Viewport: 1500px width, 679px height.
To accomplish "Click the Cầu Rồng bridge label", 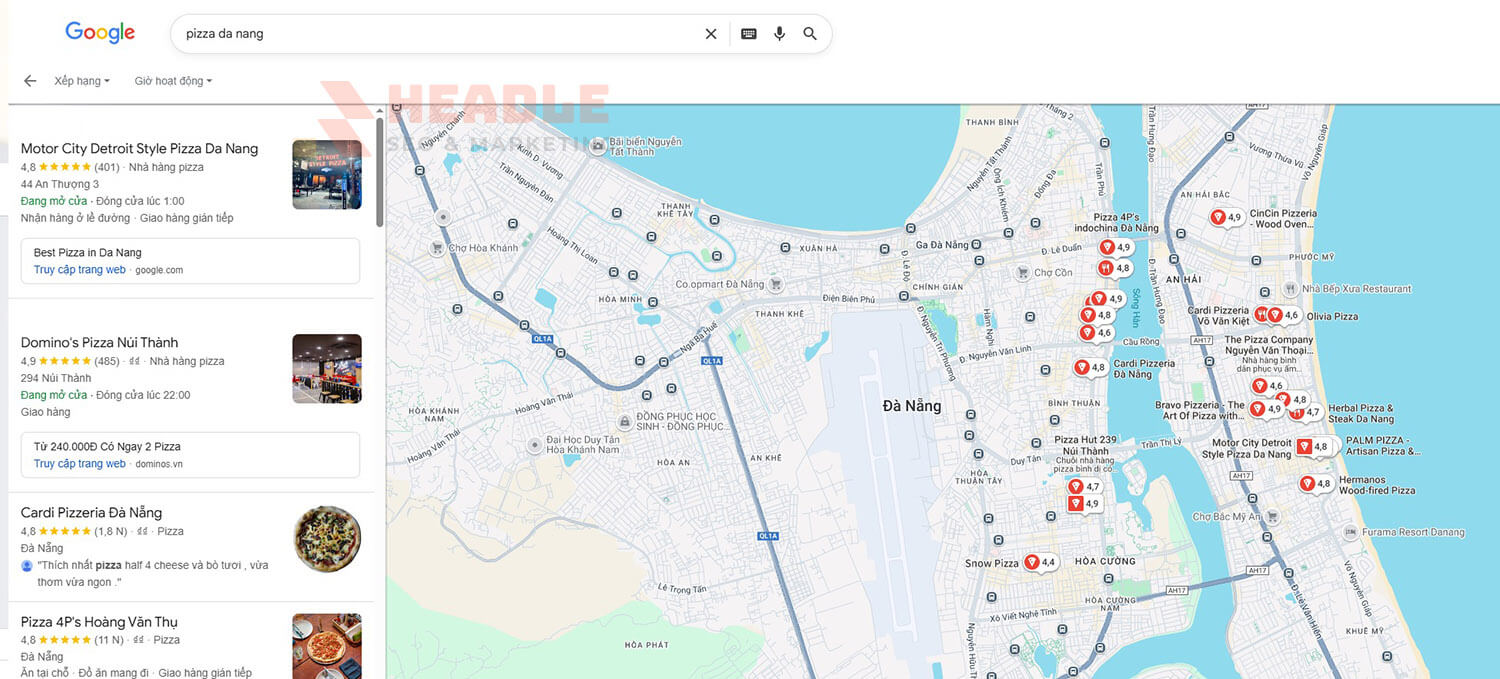I will (x=1140, y=342).
